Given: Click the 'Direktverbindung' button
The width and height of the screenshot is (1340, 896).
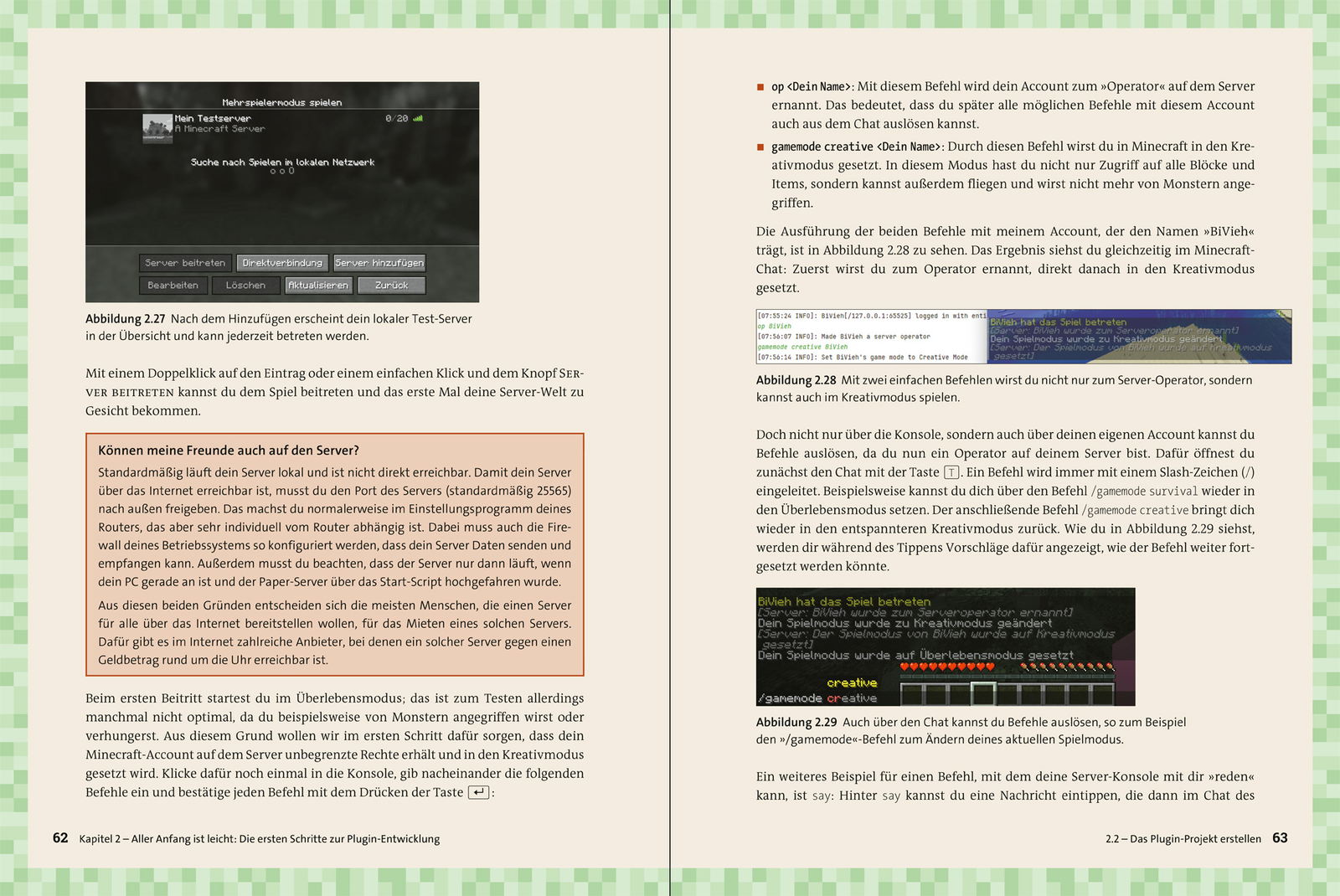Looking at the screenshot, I should (282, 263).
